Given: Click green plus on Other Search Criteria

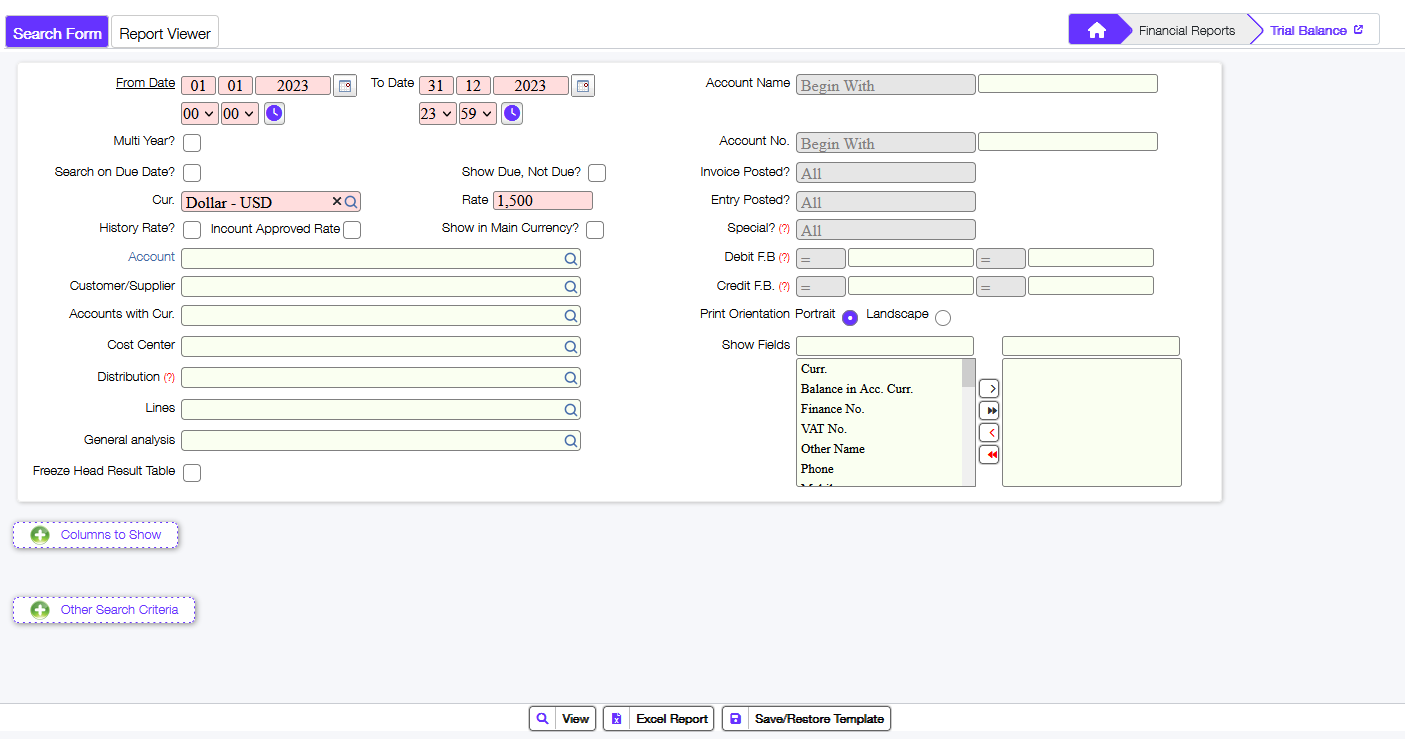Looking at the screenshot, I should pyautogui.click(x=40, y=610).
